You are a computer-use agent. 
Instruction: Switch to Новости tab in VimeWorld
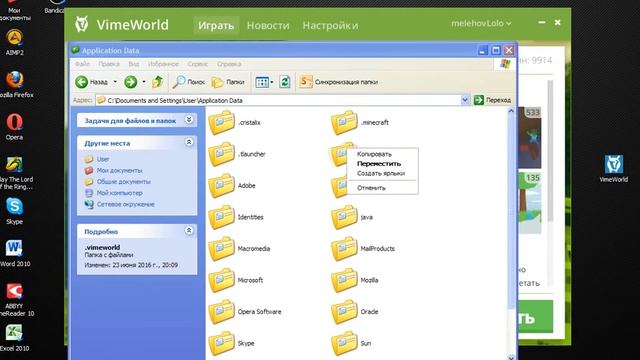pyautogui.click(x=268, y=25)
